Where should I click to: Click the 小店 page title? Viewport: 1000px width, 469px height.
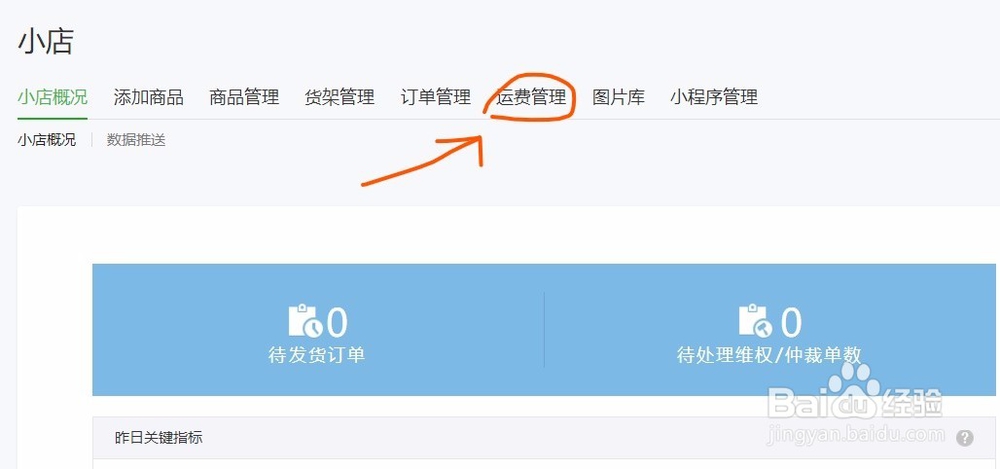[46, 41]
